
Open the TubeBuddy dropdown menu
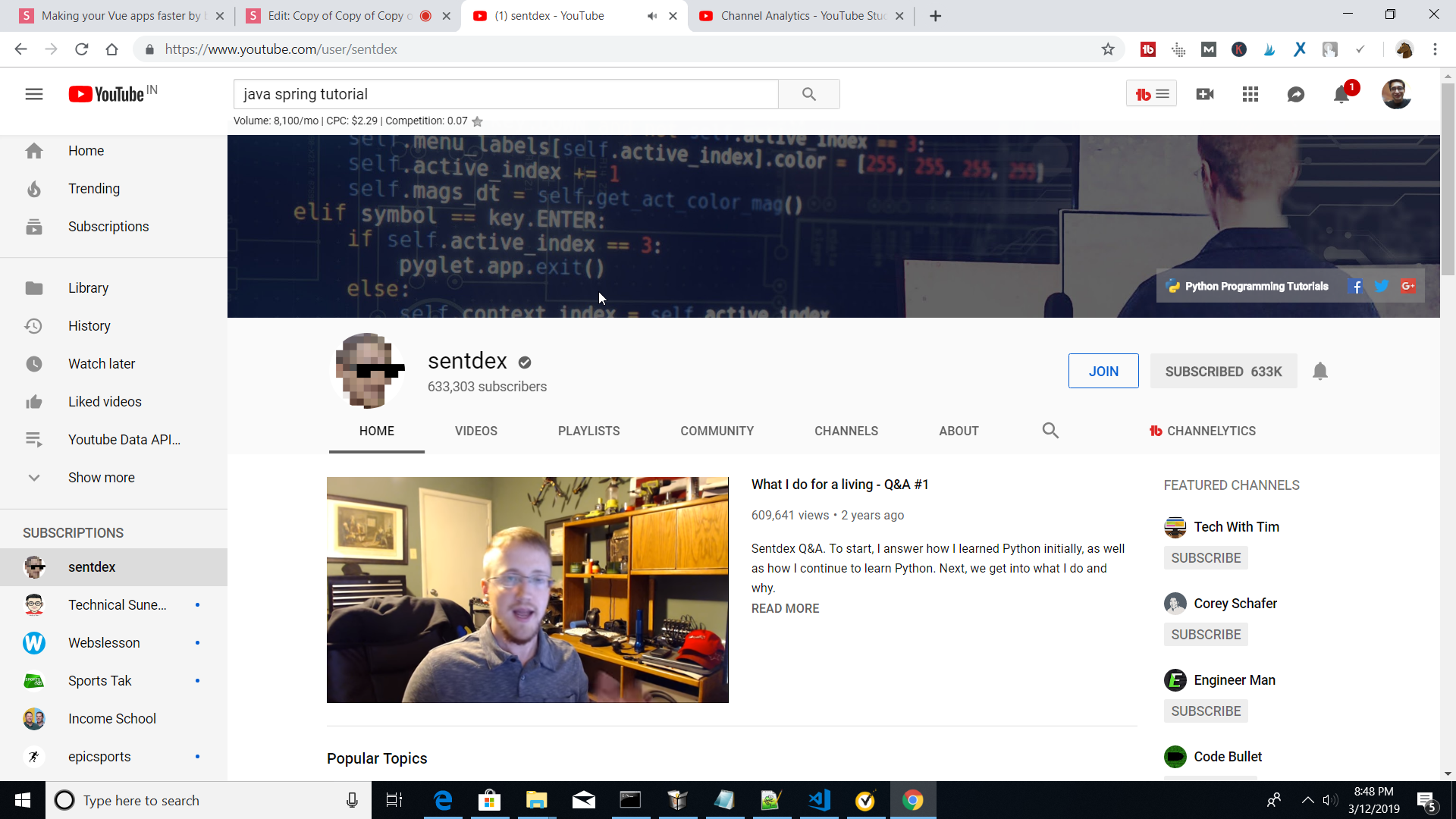1150,94
